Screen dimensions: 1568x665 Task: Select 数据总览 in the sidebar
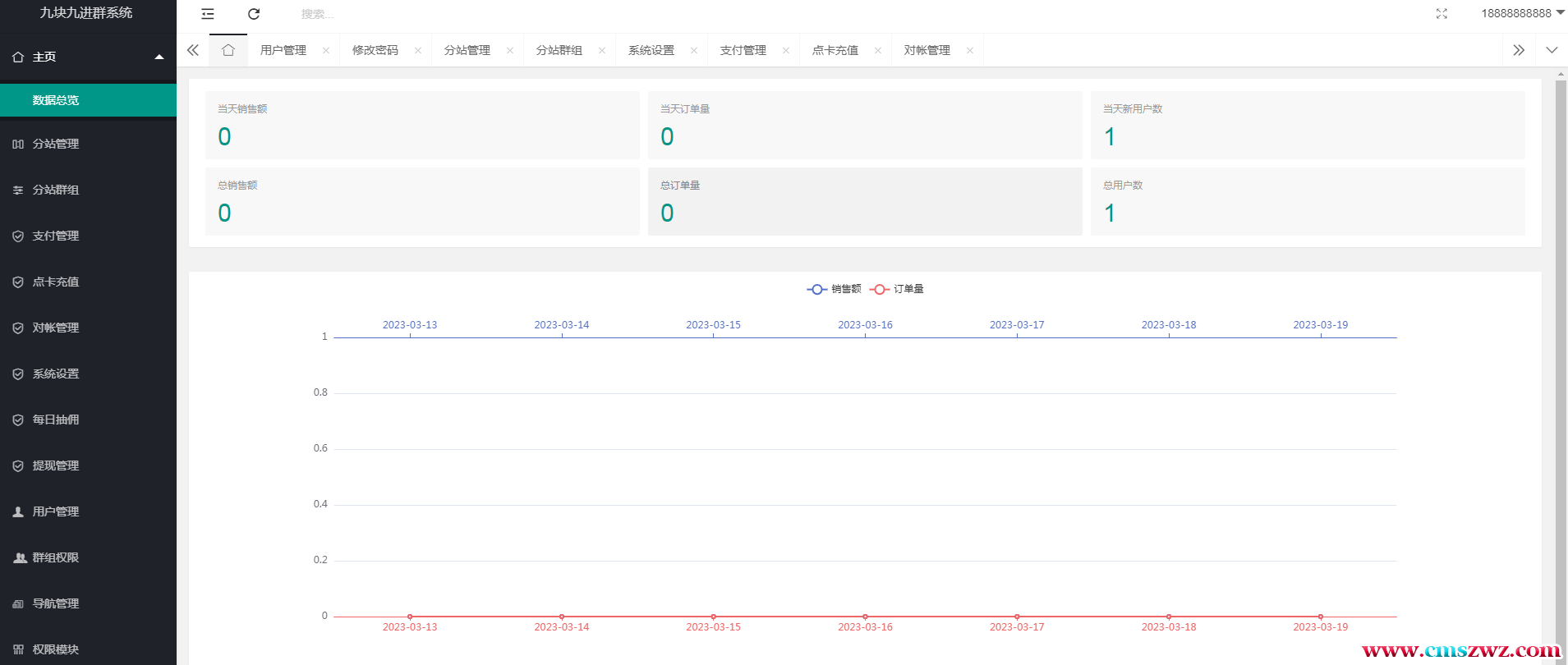pyautogui.click(x=56, y=100)
